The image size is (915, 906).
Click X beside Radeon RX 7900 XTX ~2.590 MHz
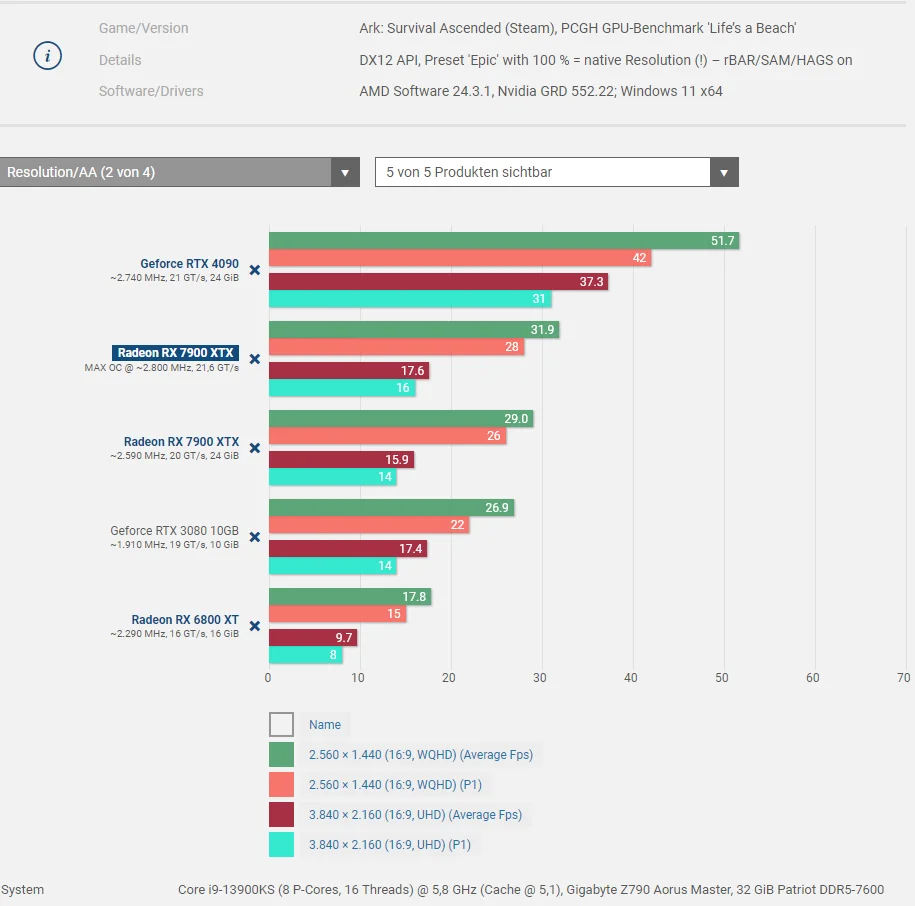coord(255,448)
